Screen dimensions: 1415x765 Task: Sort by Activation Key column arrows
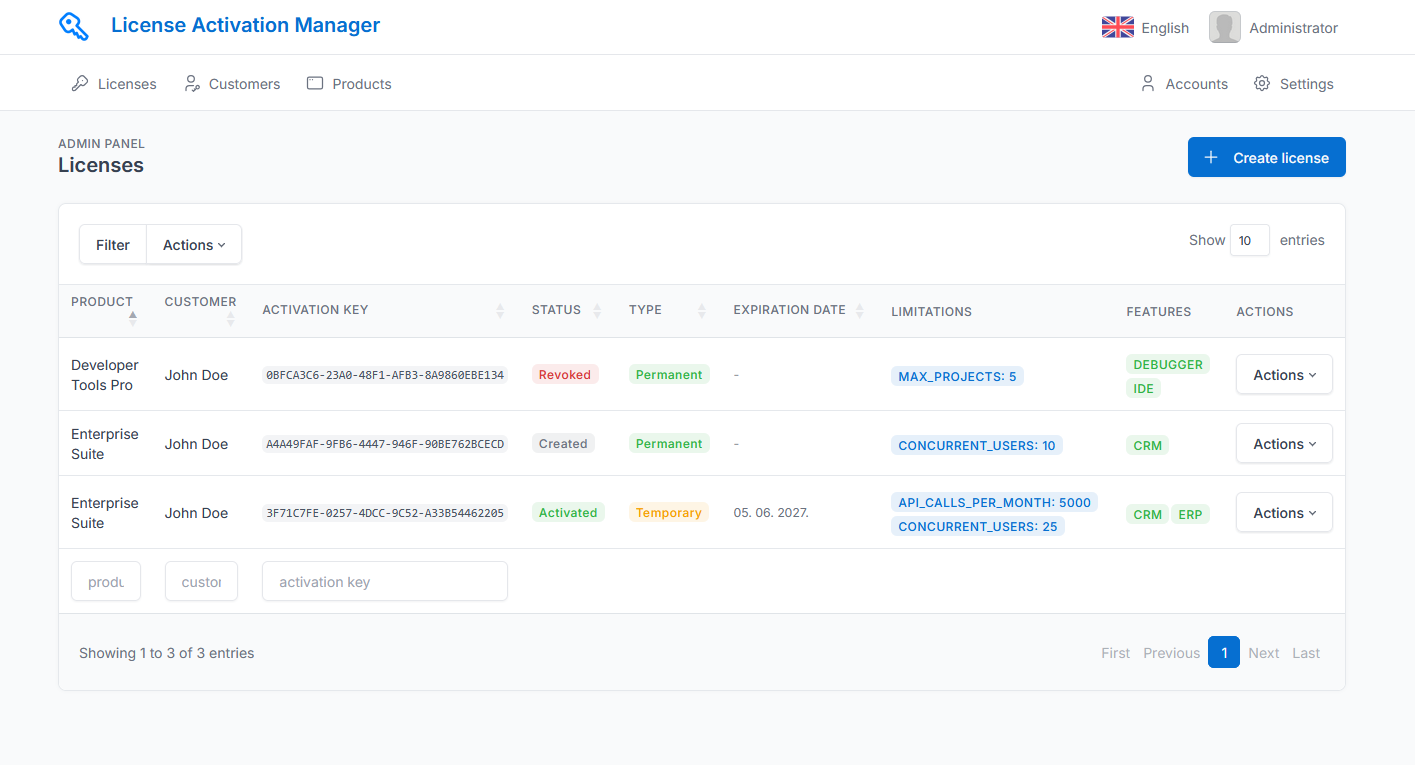pos(500,311)
